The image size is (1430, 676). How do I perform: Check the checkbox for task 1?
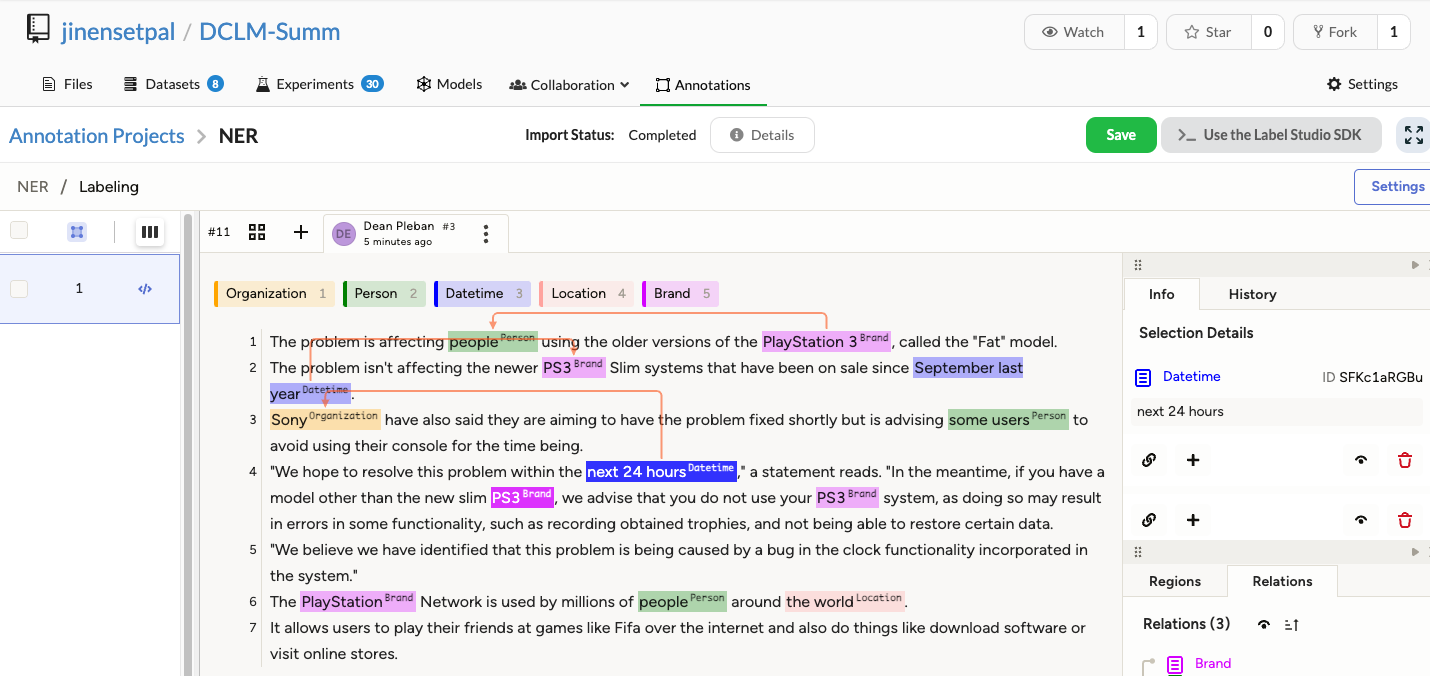pos(19,289)
